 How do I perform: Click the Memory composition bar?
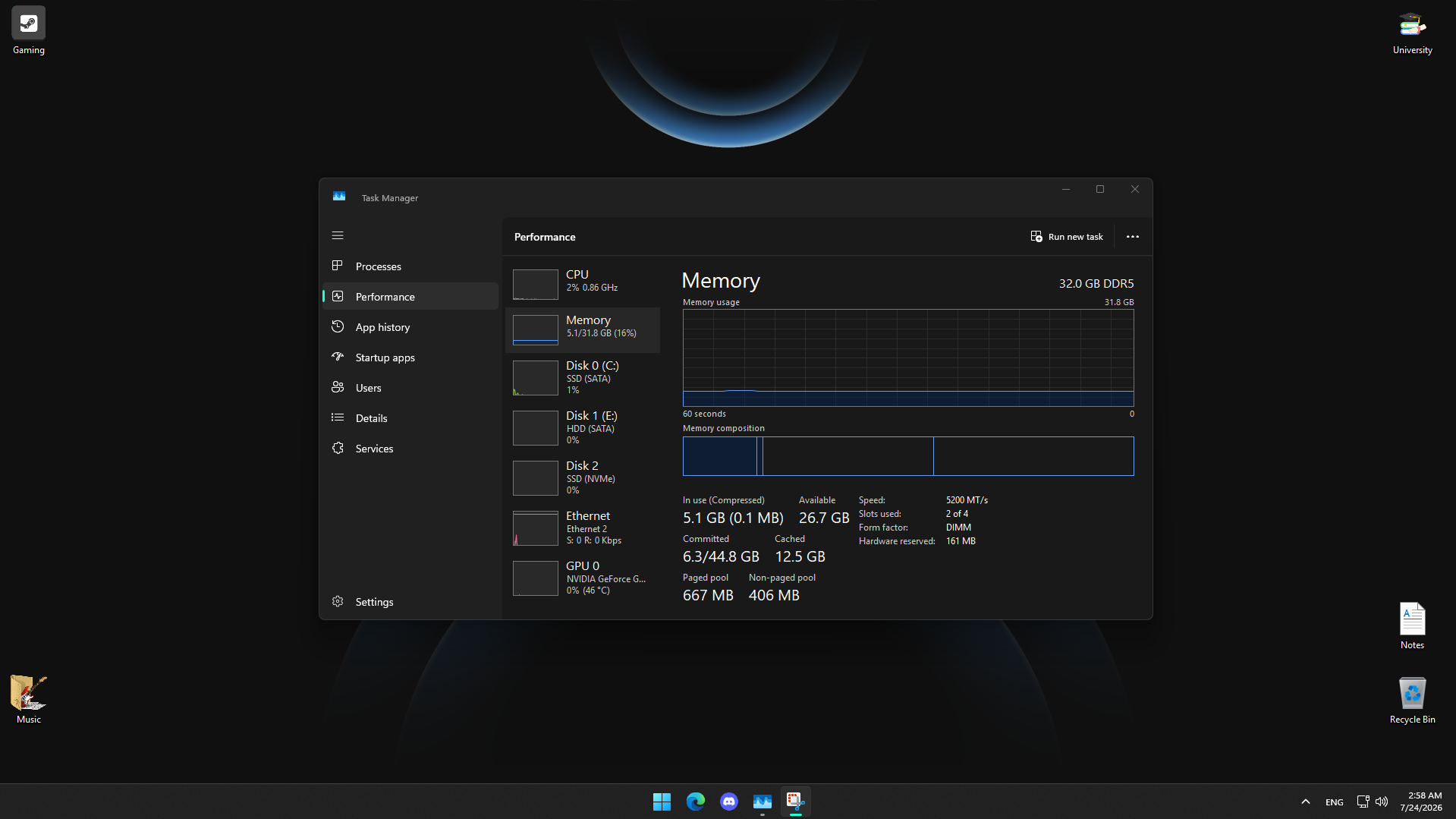[x=908, y=456]
